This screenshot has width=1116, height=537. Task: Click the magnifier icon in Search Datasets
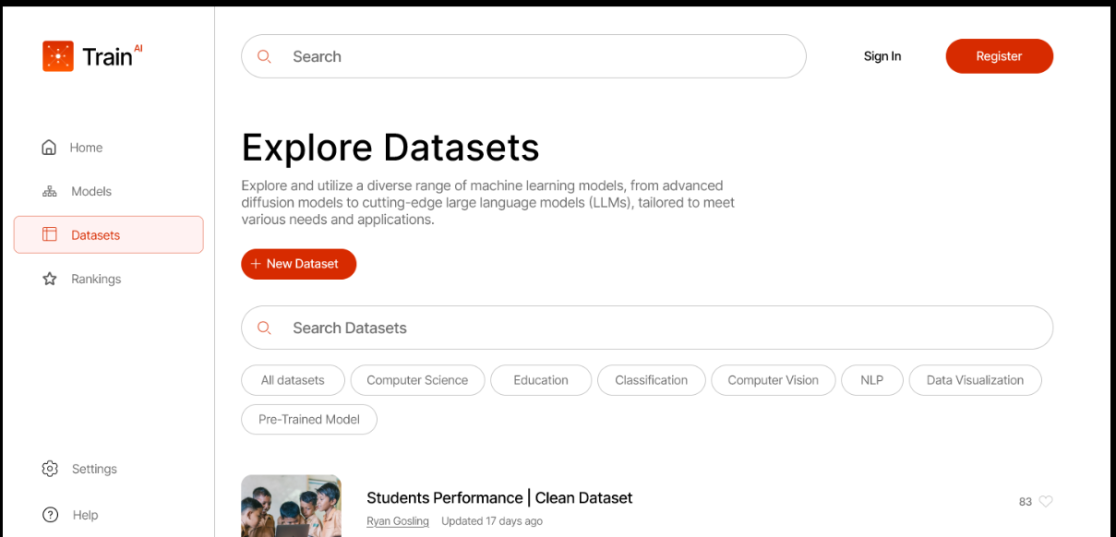click(264, 328)
